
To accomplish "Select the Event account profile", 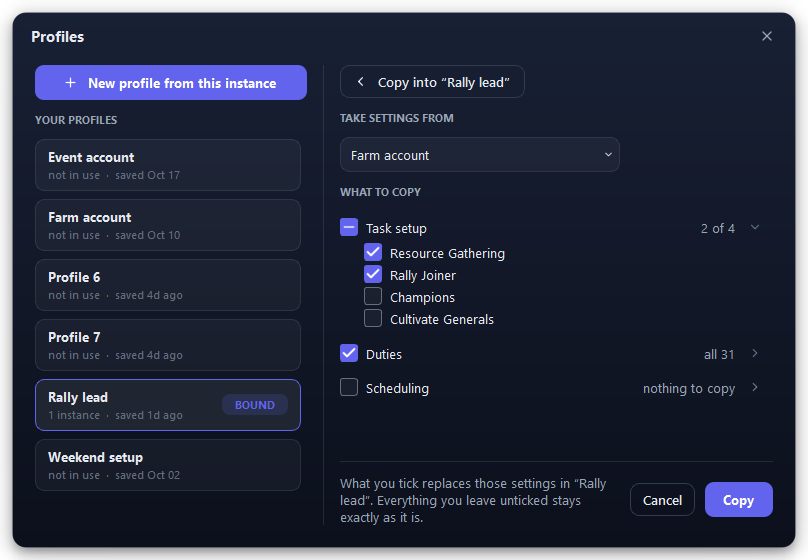I will 168,165.
